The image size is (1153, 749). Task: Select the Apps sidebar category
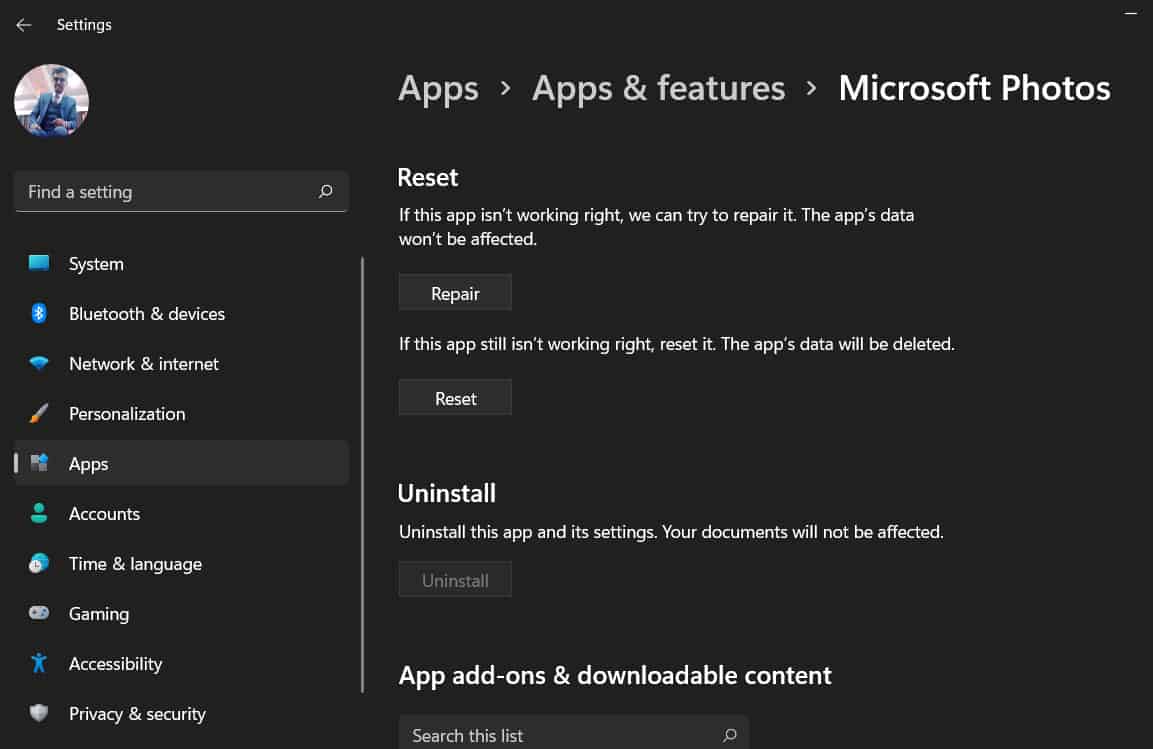(88, 464)
